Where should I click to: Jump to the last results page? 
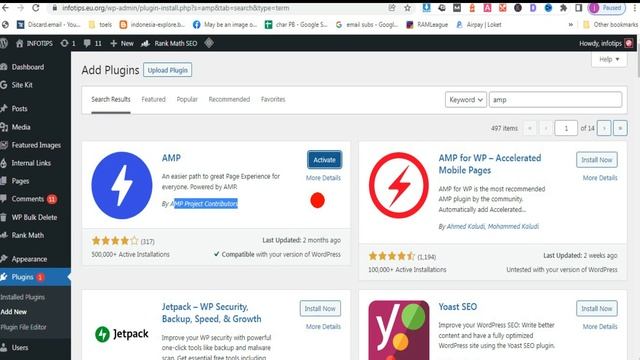pyautogui.click(x=620, y=128)
